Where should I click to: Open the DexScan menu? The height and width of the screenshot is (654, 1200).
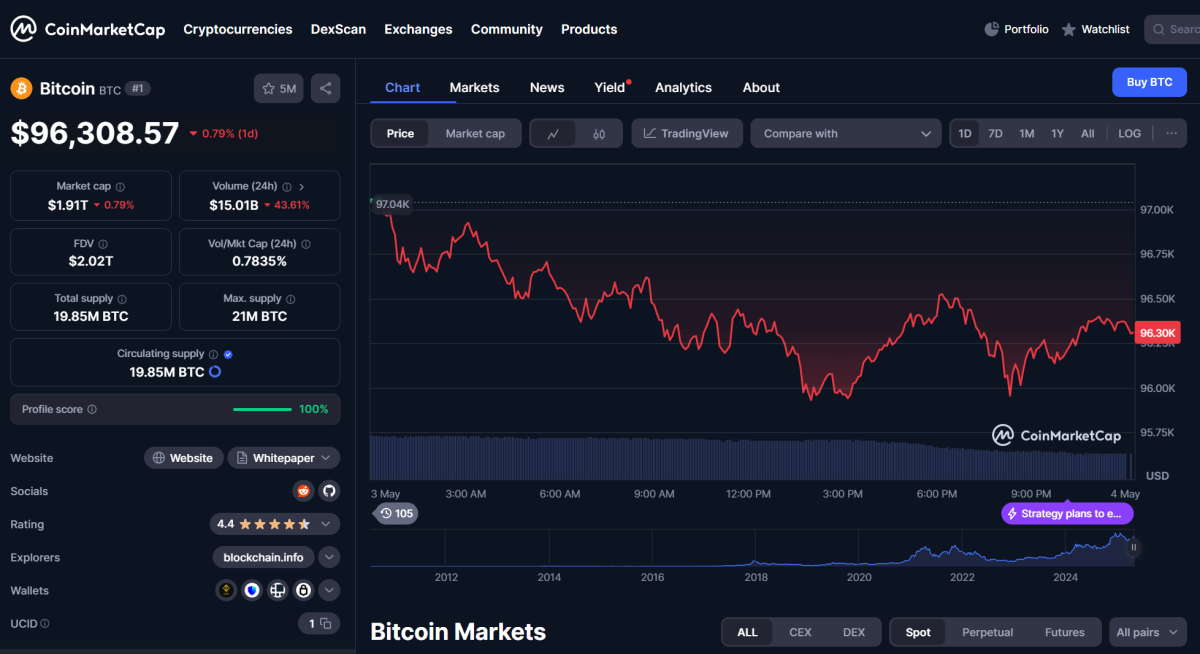pos(338,29)
